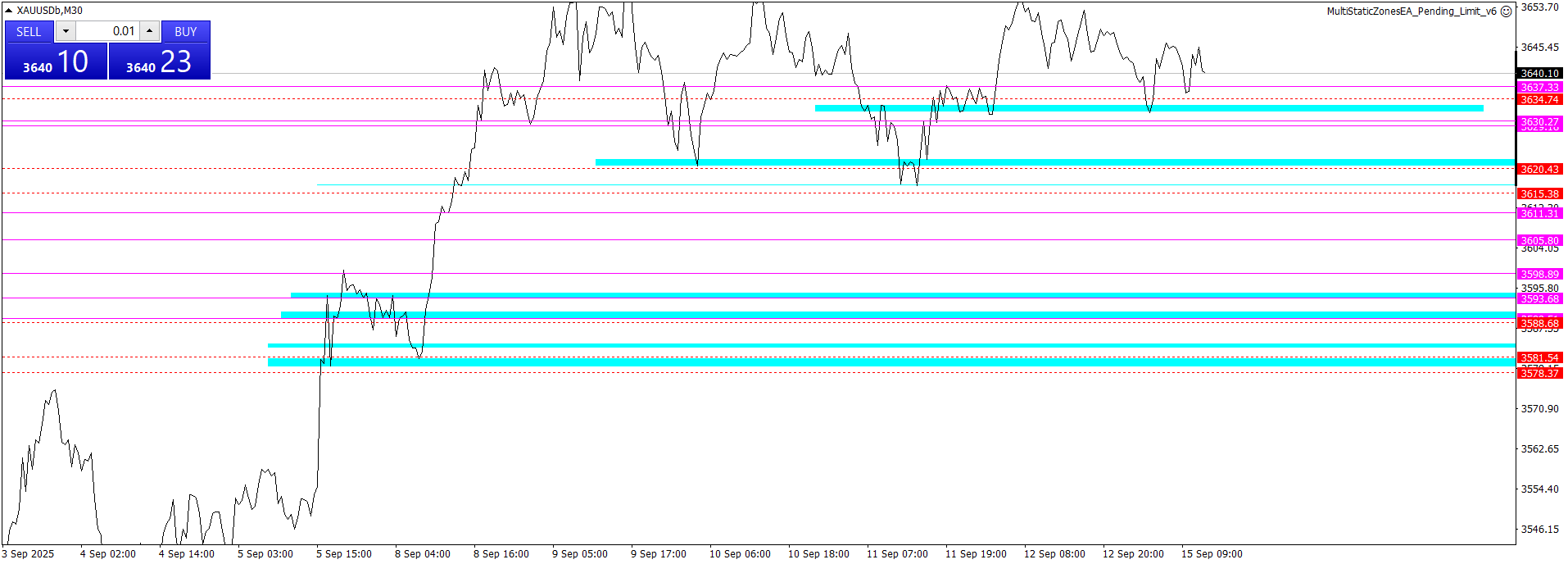Click the 12 Sep 20:00 time label
This screenshot has height=564, width=1568.
point(1133,554)
